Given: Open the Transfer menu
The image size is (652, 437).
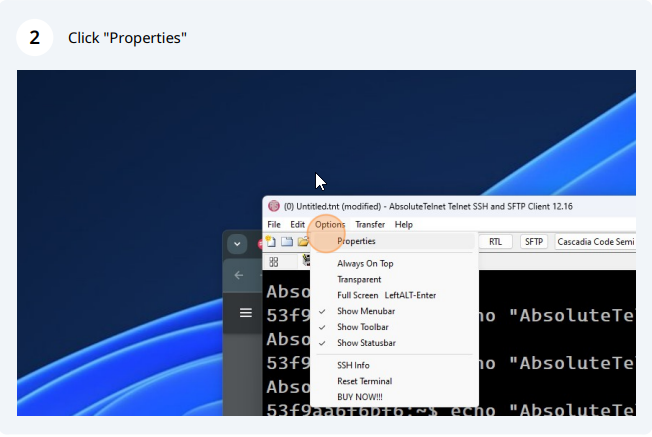Looking at the screenshot, I should (370, 225).
